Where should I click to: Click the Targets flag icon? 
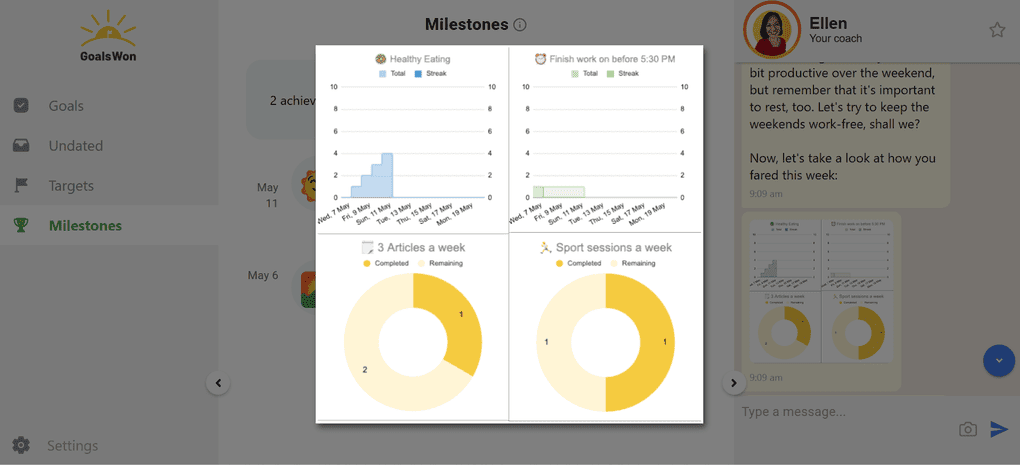[x=21, y=186]
